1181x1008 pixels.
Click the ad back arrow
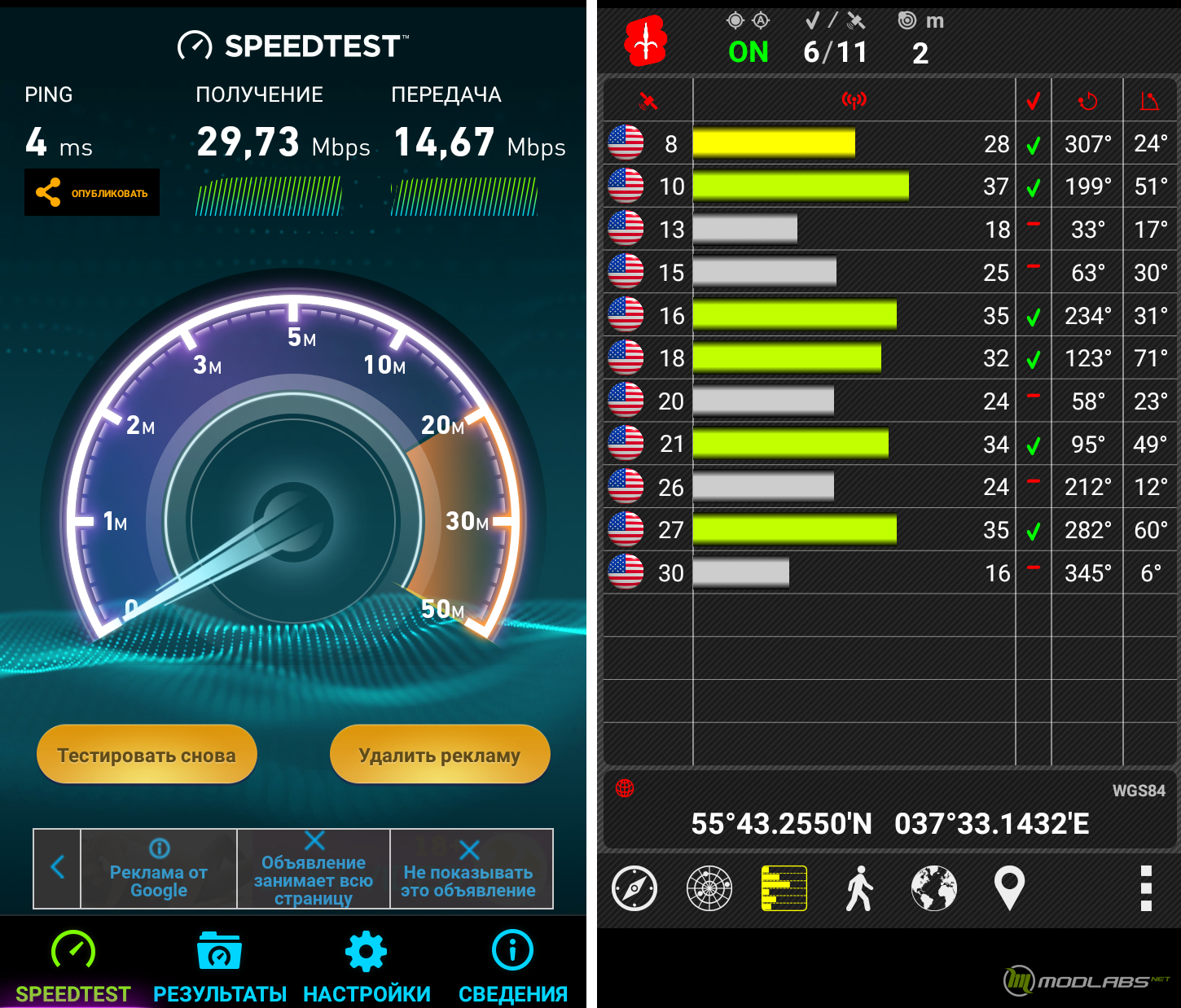click(x=57, y=868)
